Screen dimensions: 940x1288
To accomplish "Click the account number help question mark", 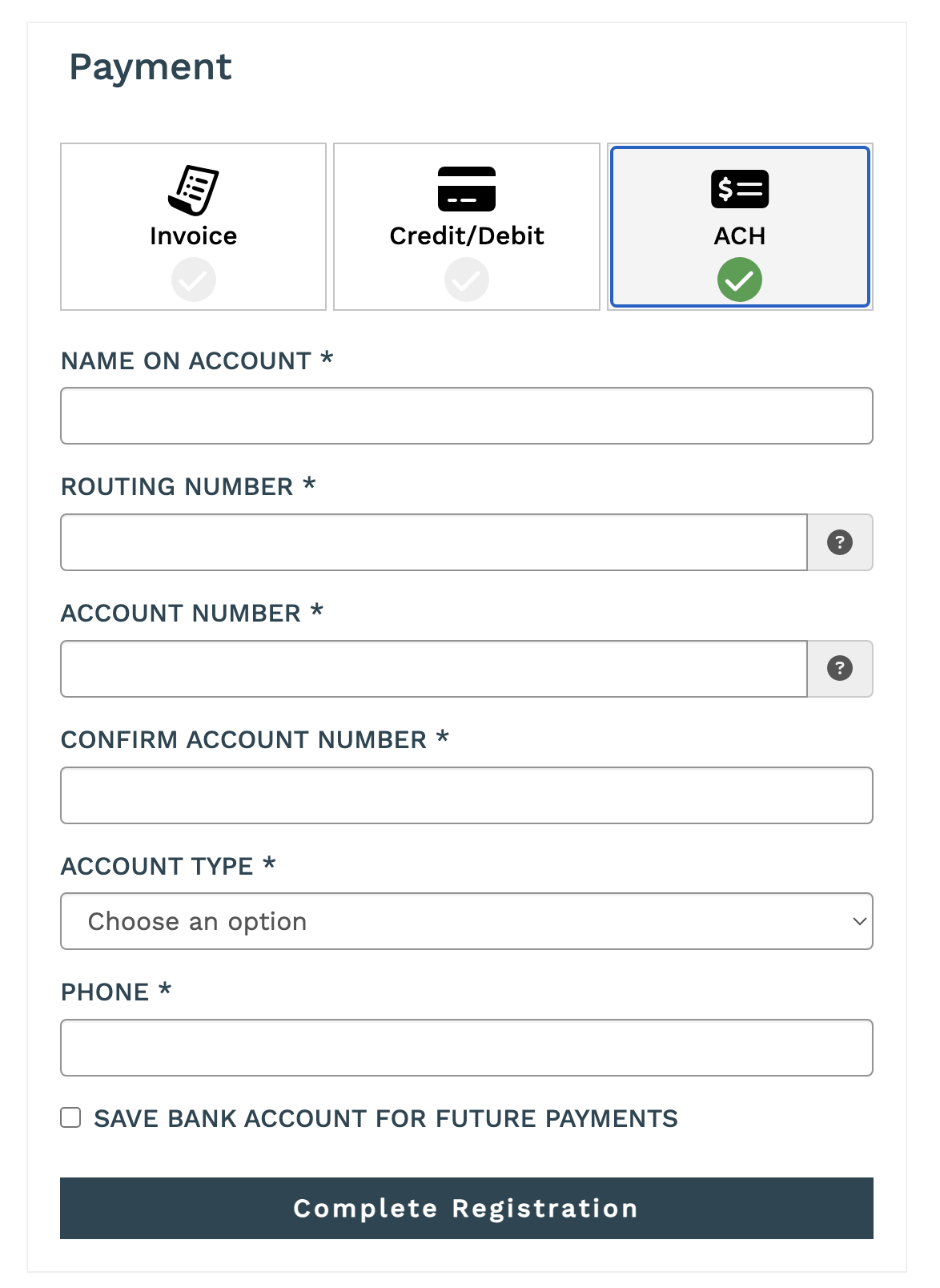I will pyautogui.click(x=839, y=669).
